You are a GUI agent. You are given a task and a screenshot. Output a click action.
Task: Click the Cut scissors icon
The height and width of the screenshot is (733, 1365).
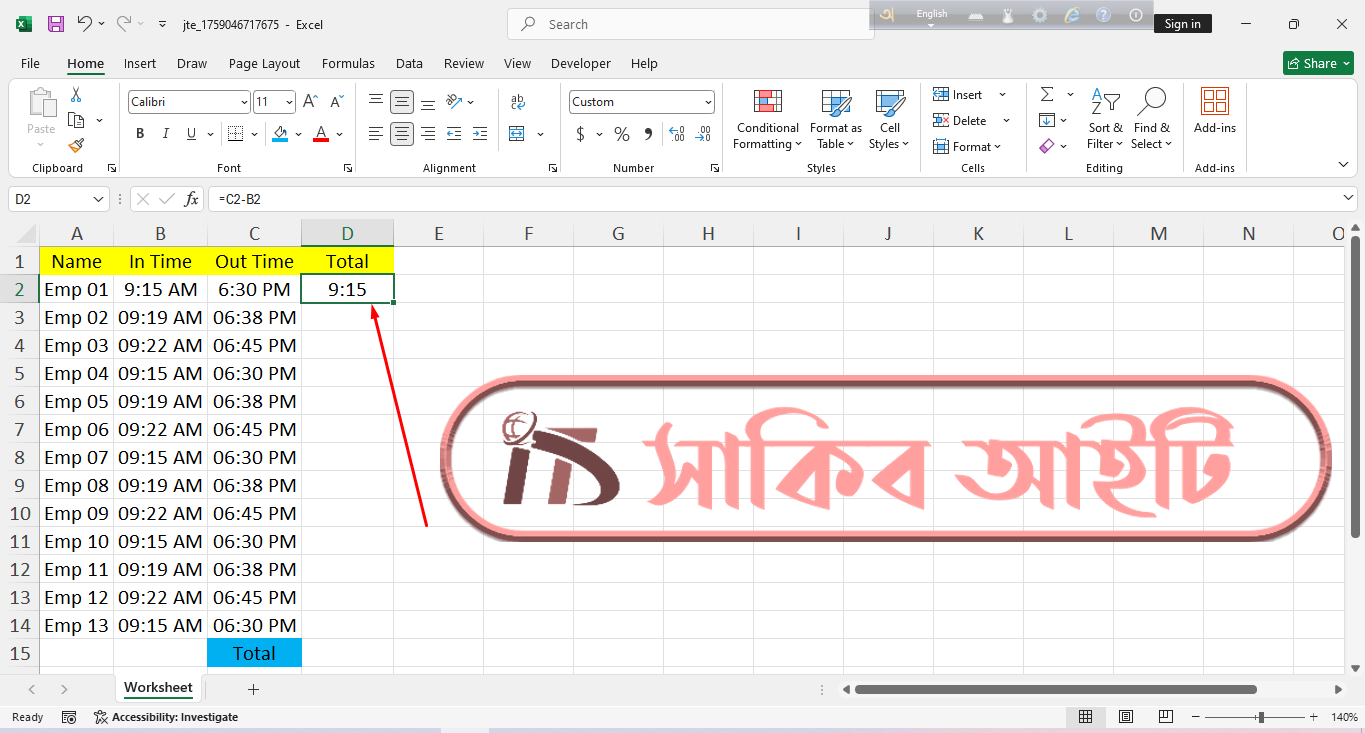click(x=76, y=95)
